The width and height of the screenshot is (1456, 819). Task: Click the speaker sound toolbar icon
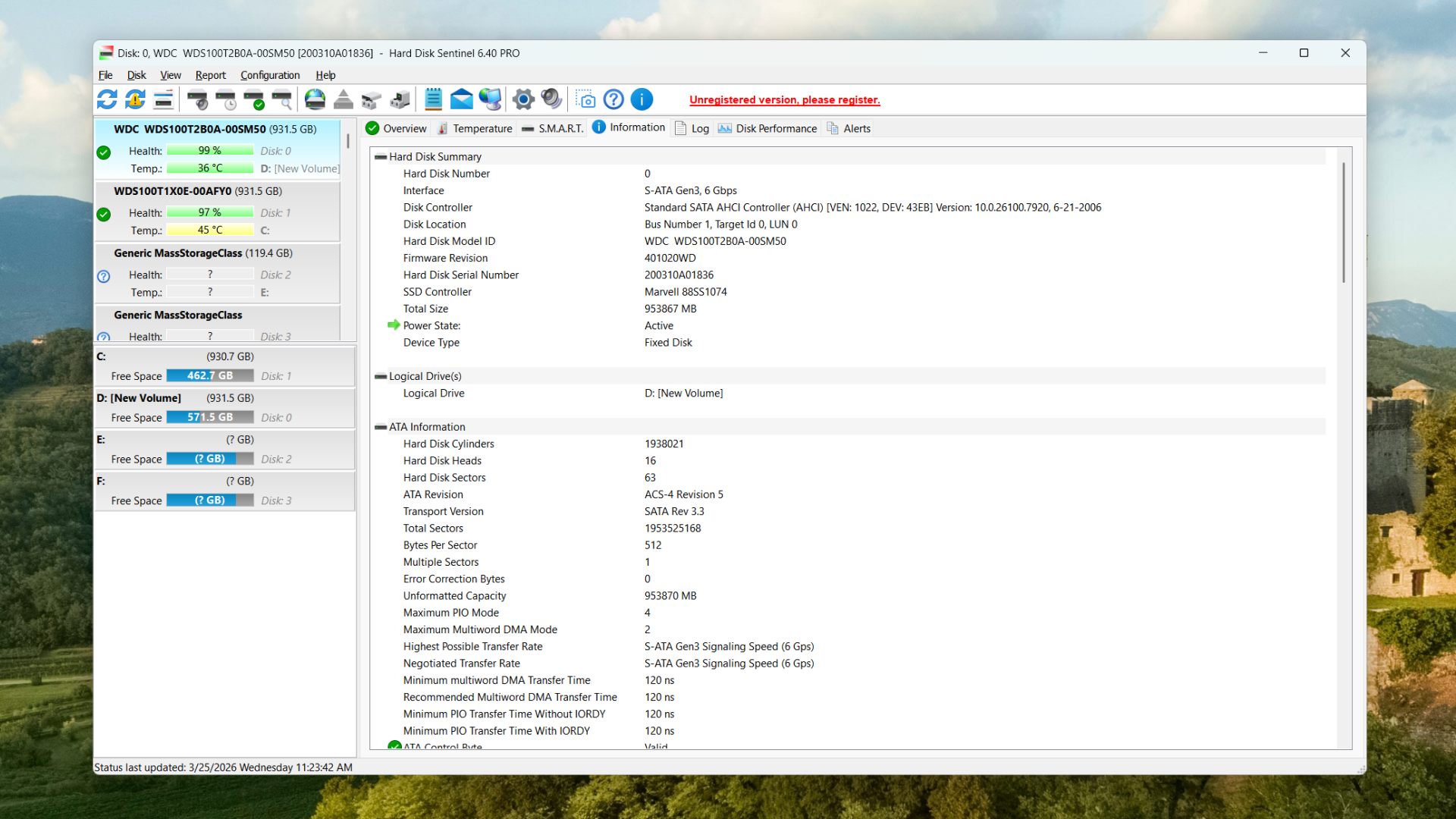tap(551, 99)
